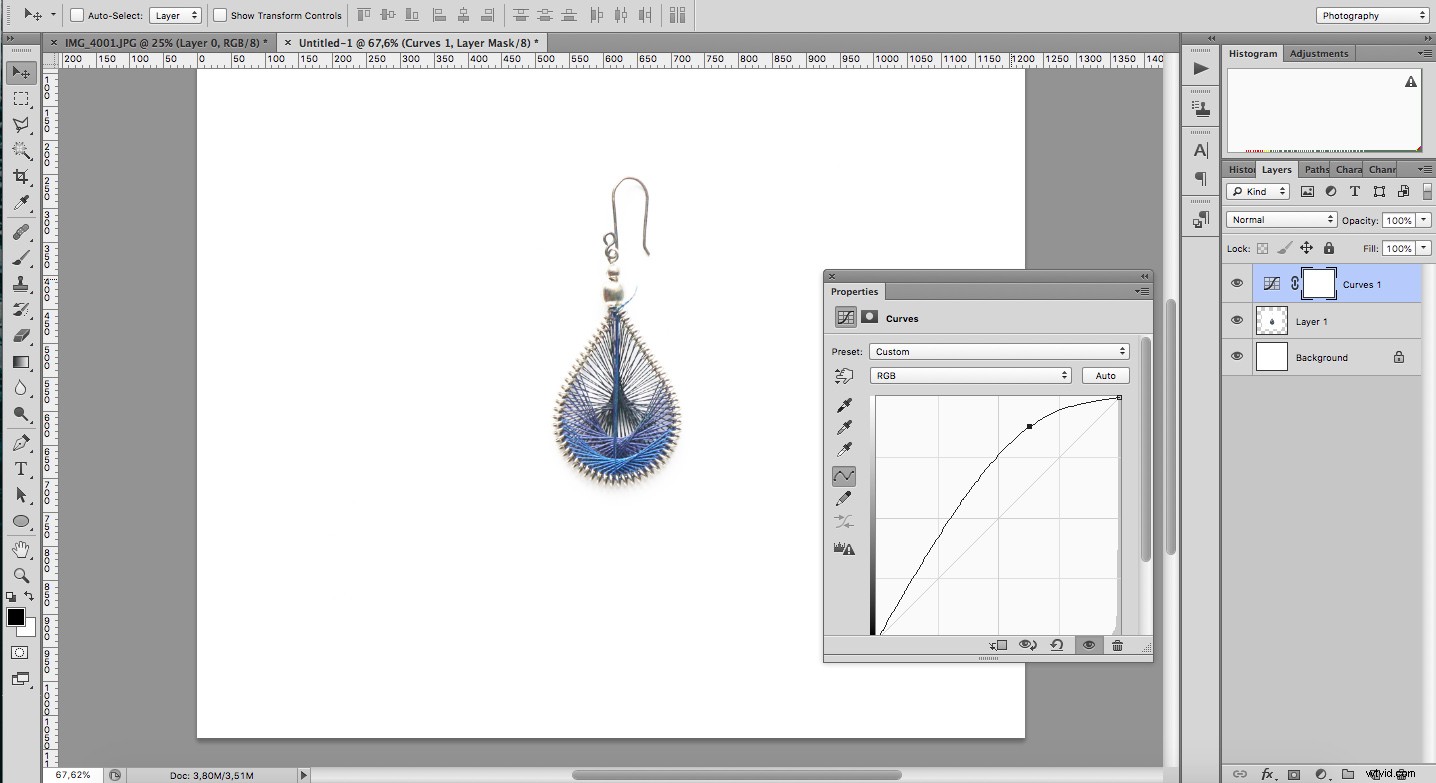This screenshot has width=1436, height=783.
Task: Select the Move tool
Action: click(x=20, y=72)
